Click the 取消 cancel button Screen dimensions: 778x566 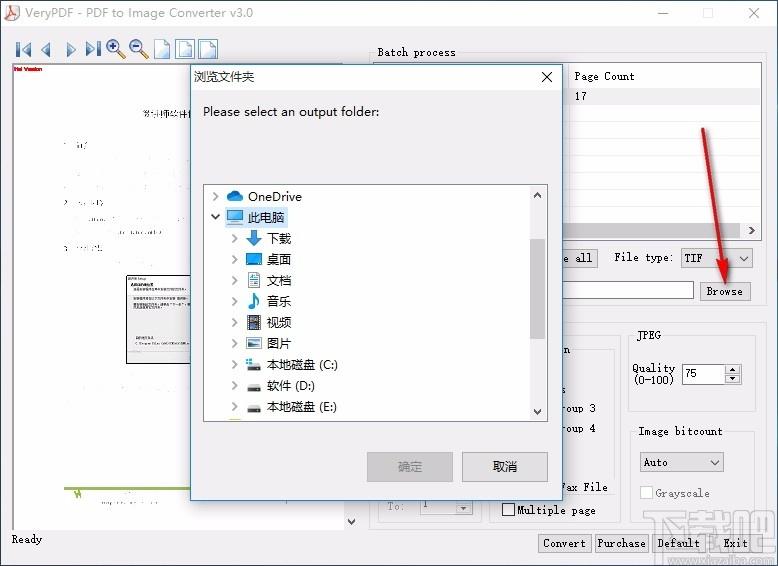pos(505,466)
